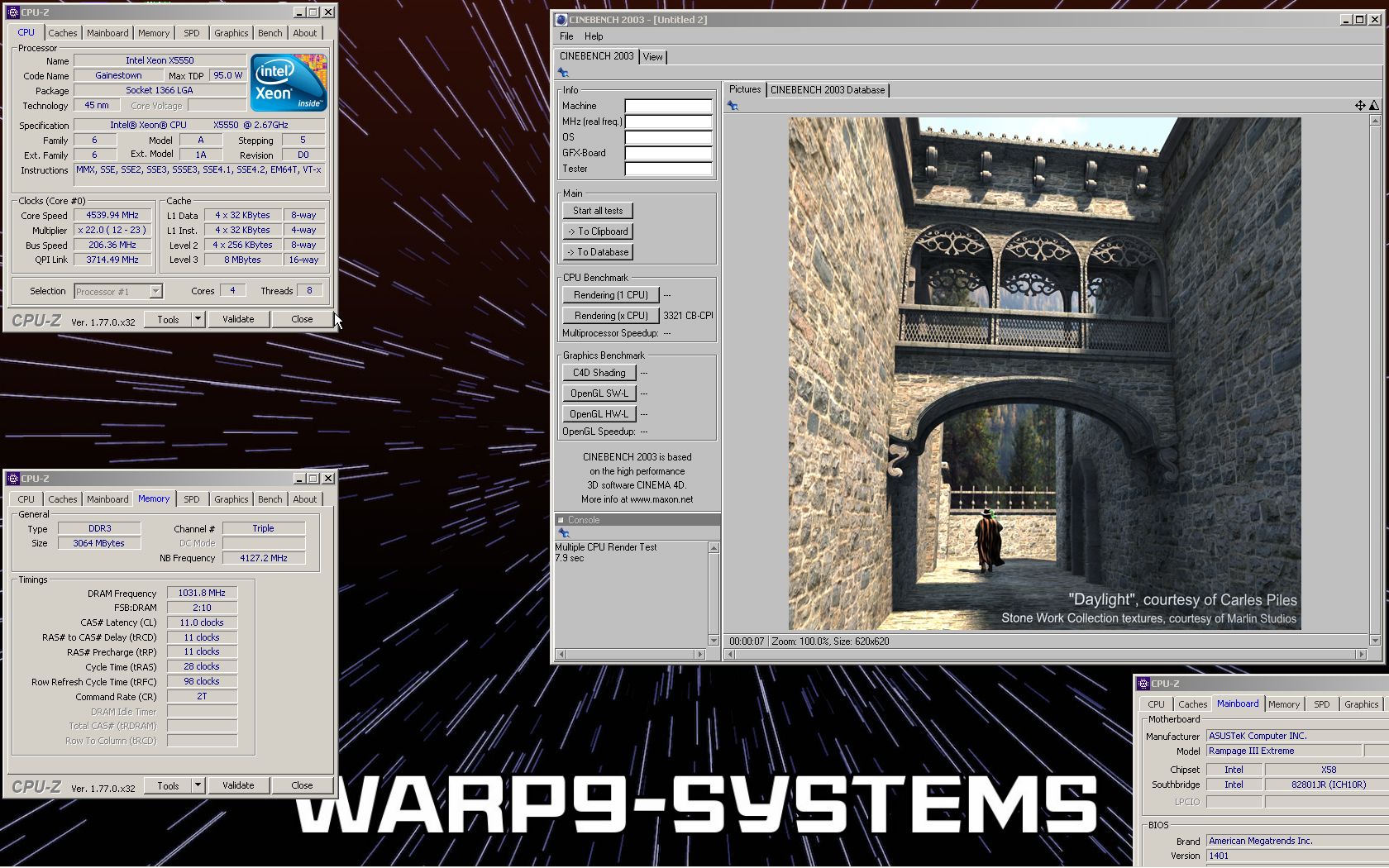
Task: Open the Processor #1 selection combo box
Action: click(118, 291)
